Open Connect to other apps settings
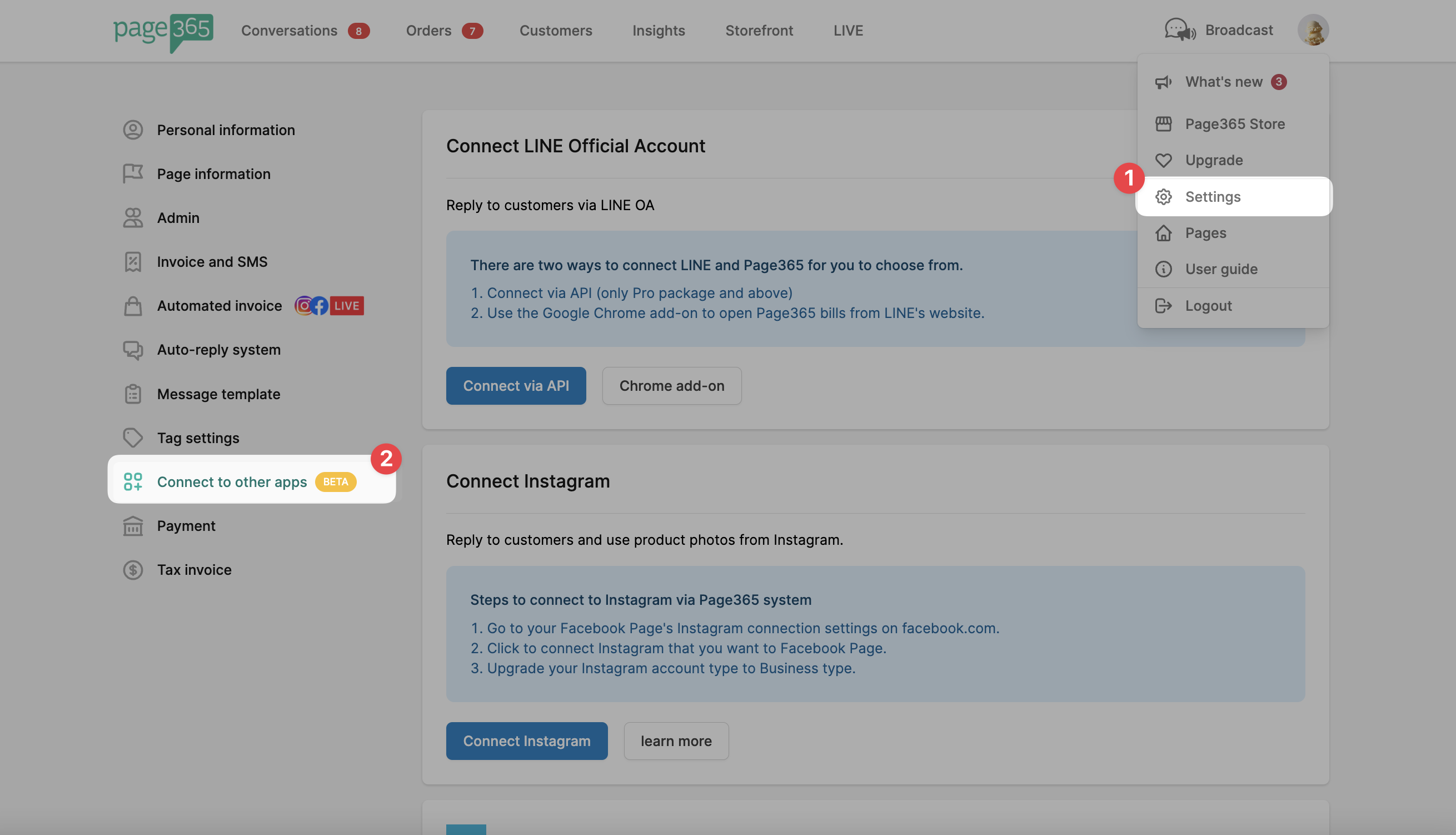The height and width of the screenshot is (835, 1456). click(232, 482)
